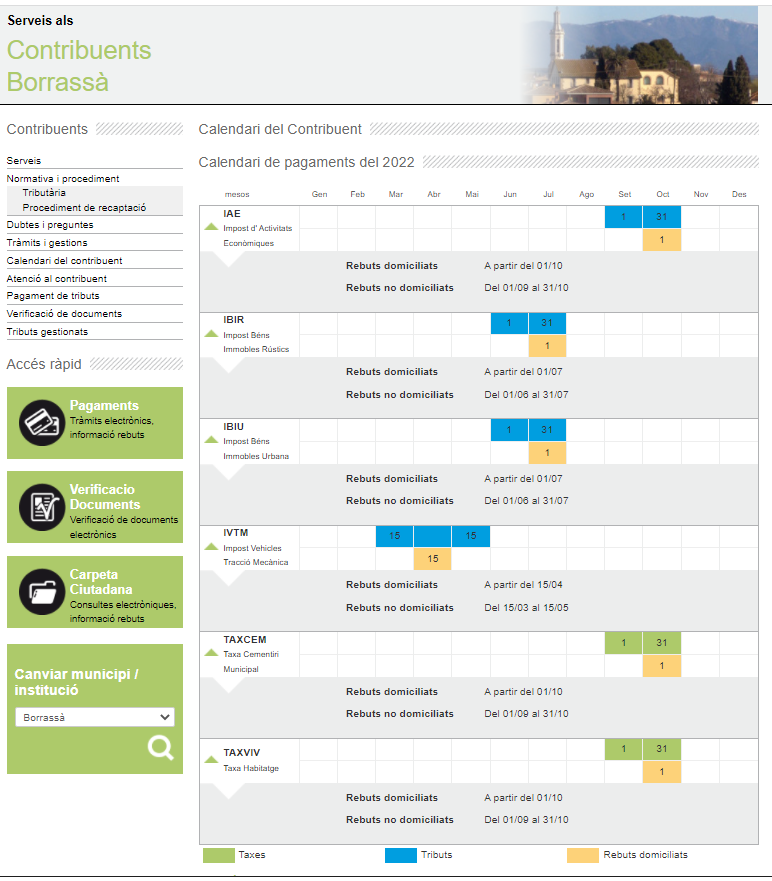Image resolution: width=772 pixels, height=881 pixels.
Task: Collapse the TAXCEM row green triangle
Action: click(x=211, y=653)
